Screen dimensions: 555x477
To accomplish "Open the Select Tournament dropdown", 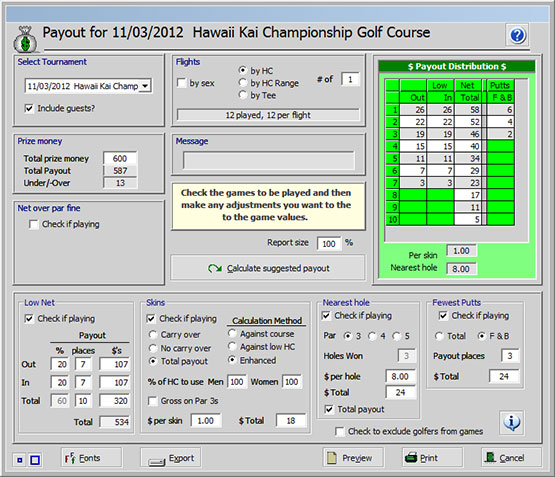I will (145, 86).
